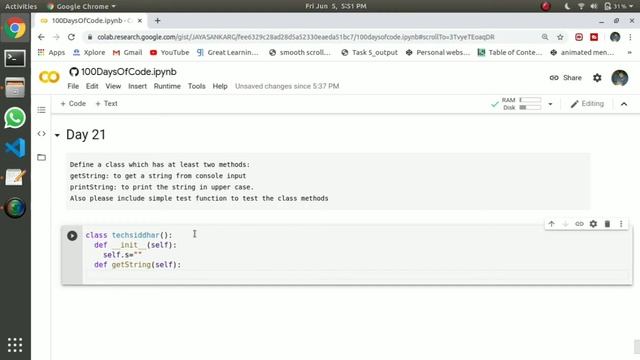Collapse the header with chevron up
The height and width of the screenshot is (360, 640).
tap(624, 104)
